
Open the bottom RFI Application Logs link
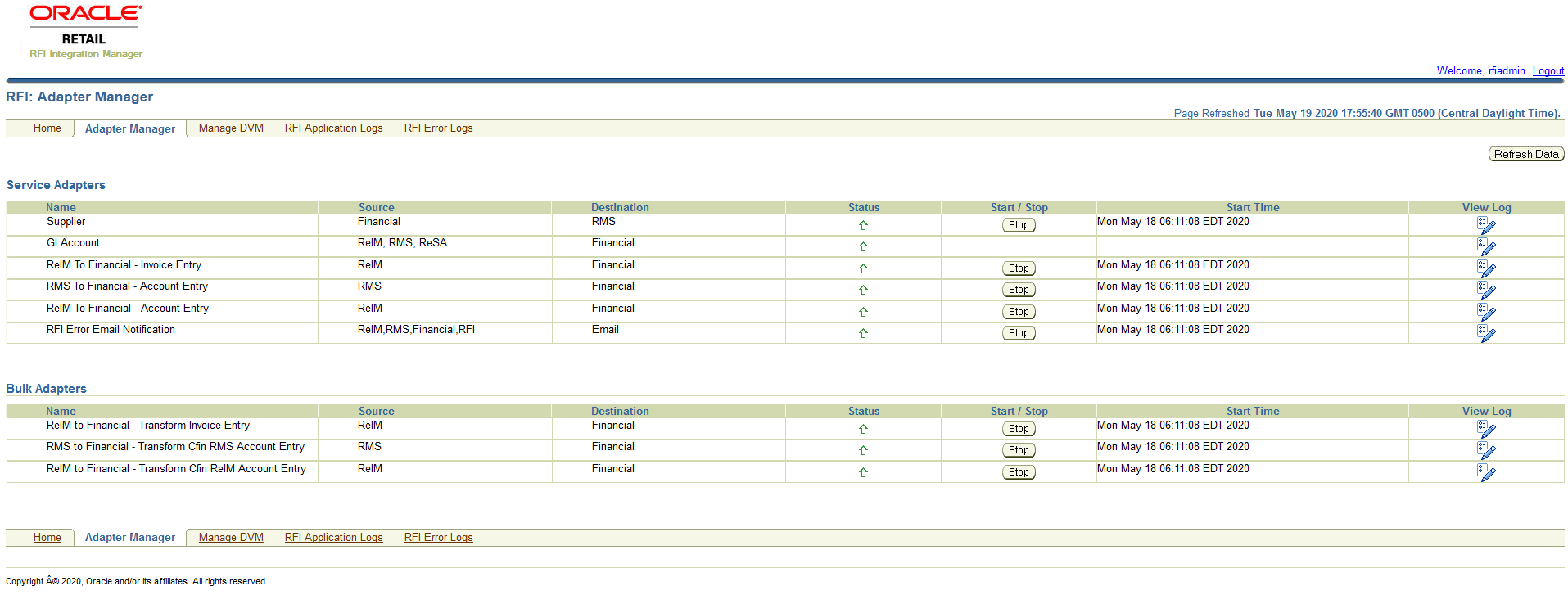tap(334, 538)
